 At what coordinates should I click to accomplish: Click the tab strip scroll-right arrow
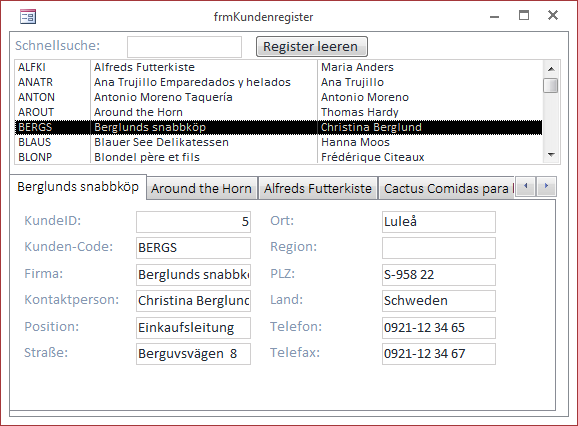pos(546,186)
